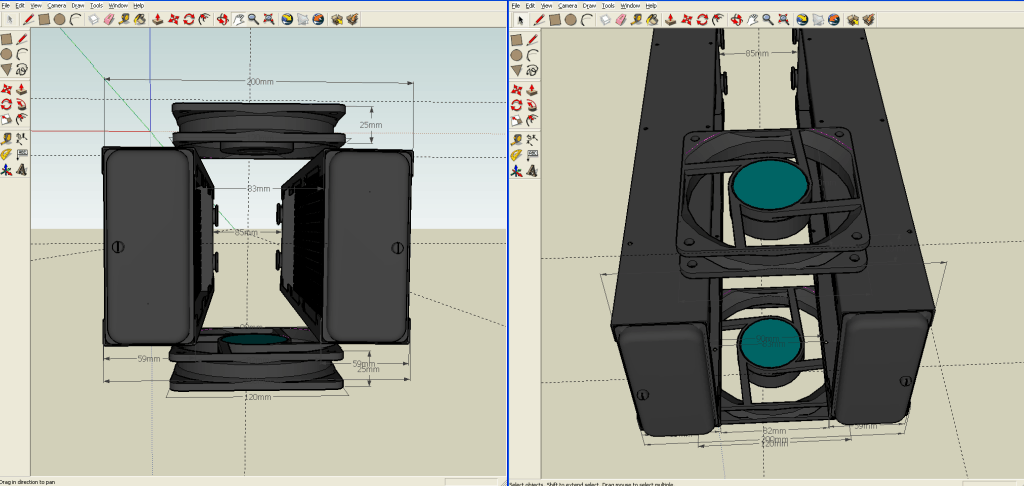Pick the Protractor tool in left side toolbar

(6, 154)
